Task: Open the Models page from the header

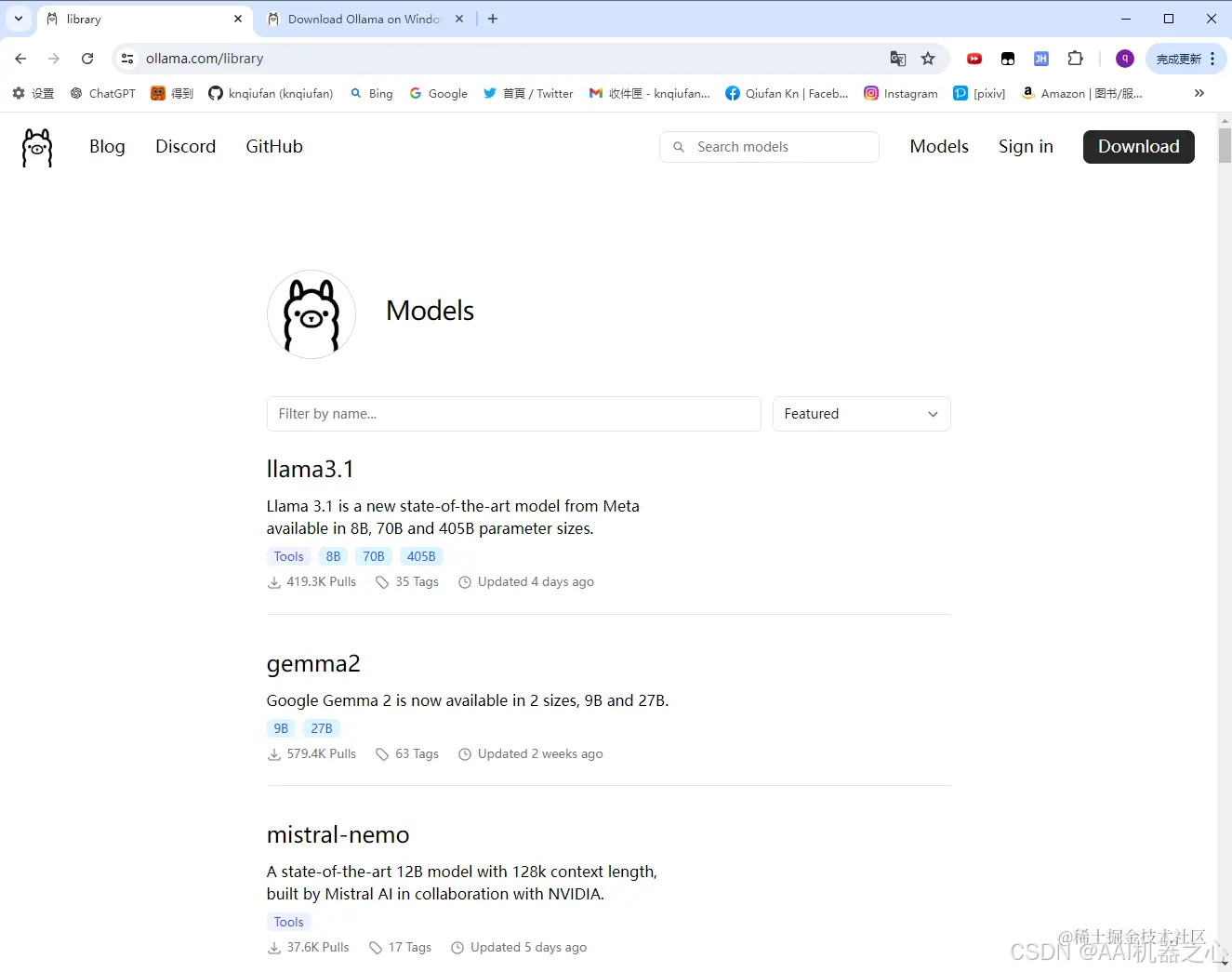Action: [x=939, y=147]
